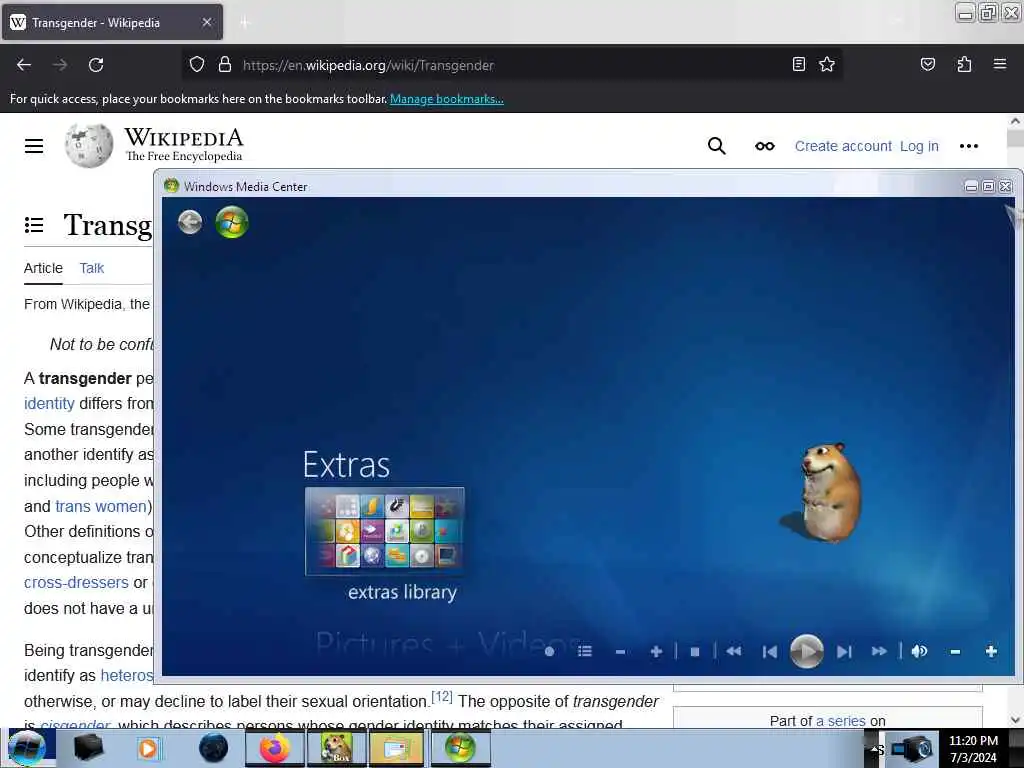Skip to next track in Media Center
1024x768 pixels.
click(844, 652)
